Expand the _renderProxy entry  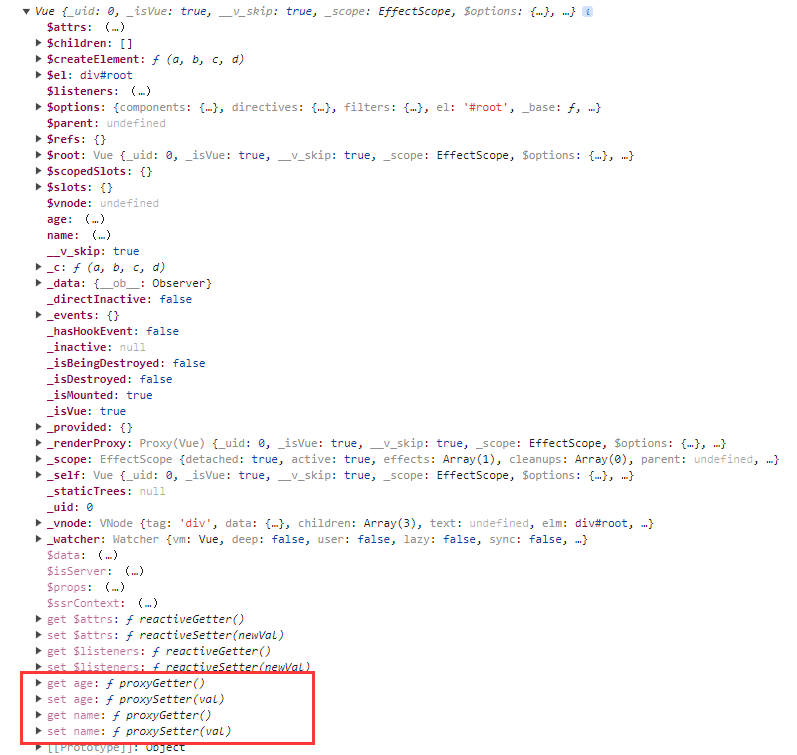click(38, 443)
